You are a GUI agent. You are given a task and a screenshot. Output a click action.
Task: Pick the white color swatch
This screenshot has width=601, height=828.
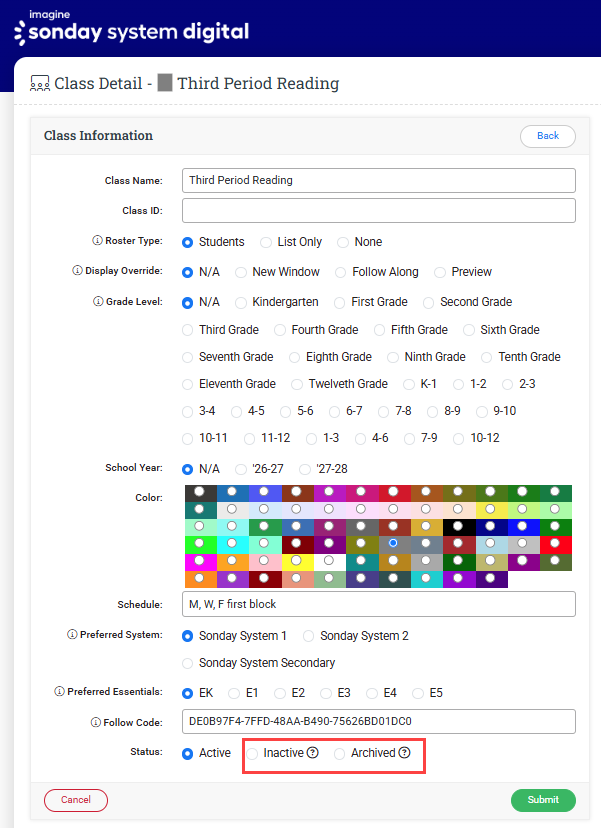[328, 560]
